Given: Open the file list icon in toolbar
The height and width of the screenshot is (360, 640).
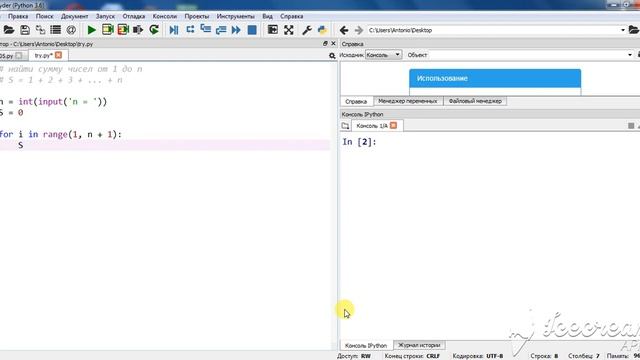Looking at the screenshot, I should click(56, 30).
